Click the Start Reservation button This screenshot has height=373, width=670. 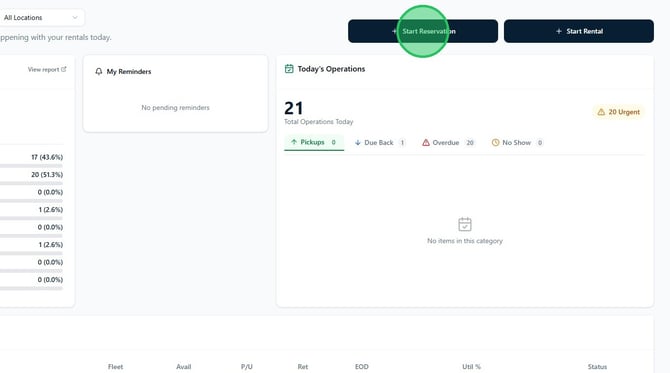pos(423,31)
